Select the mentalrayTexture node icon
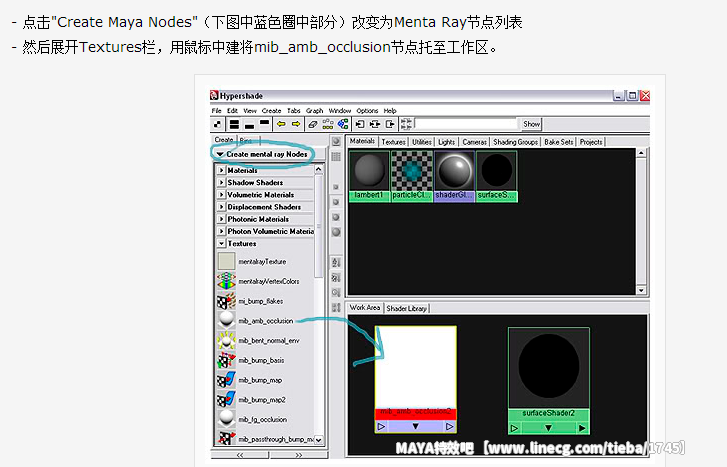The height and width of the screenshot is (467, 727). pos(226,261)
